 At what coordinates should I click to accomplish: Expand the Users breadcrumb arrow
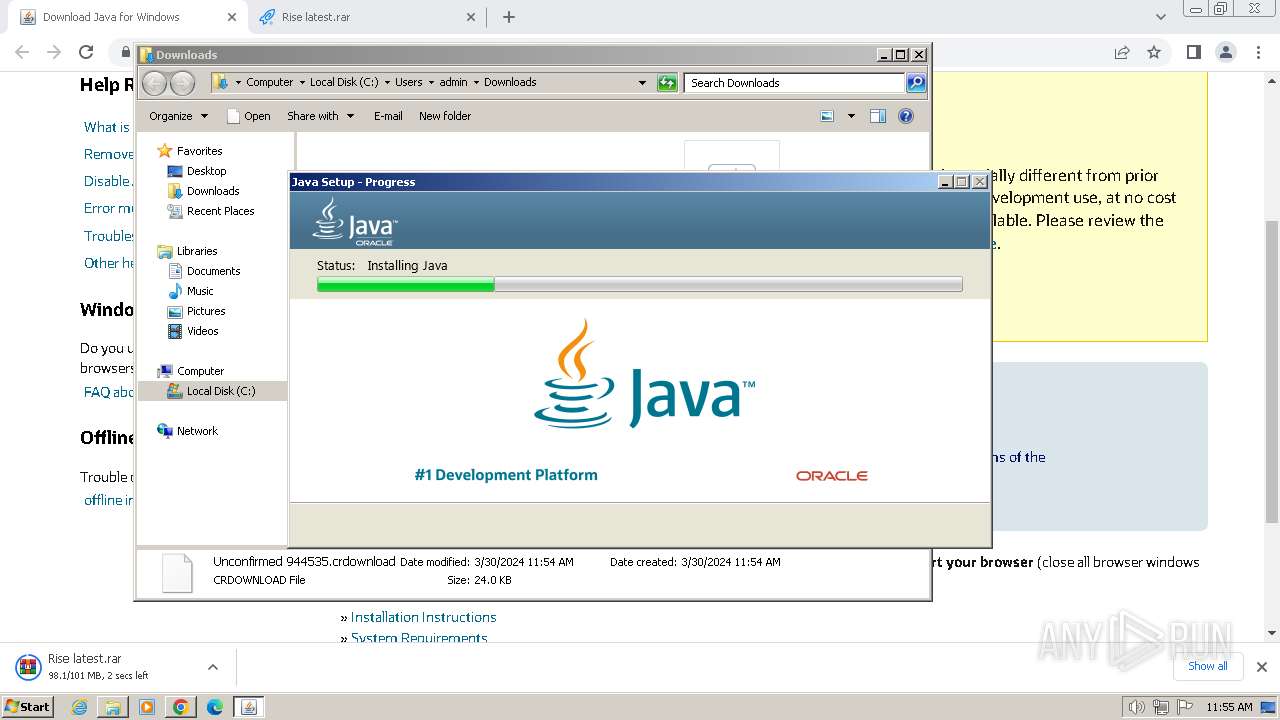click(x=431, y=83)
